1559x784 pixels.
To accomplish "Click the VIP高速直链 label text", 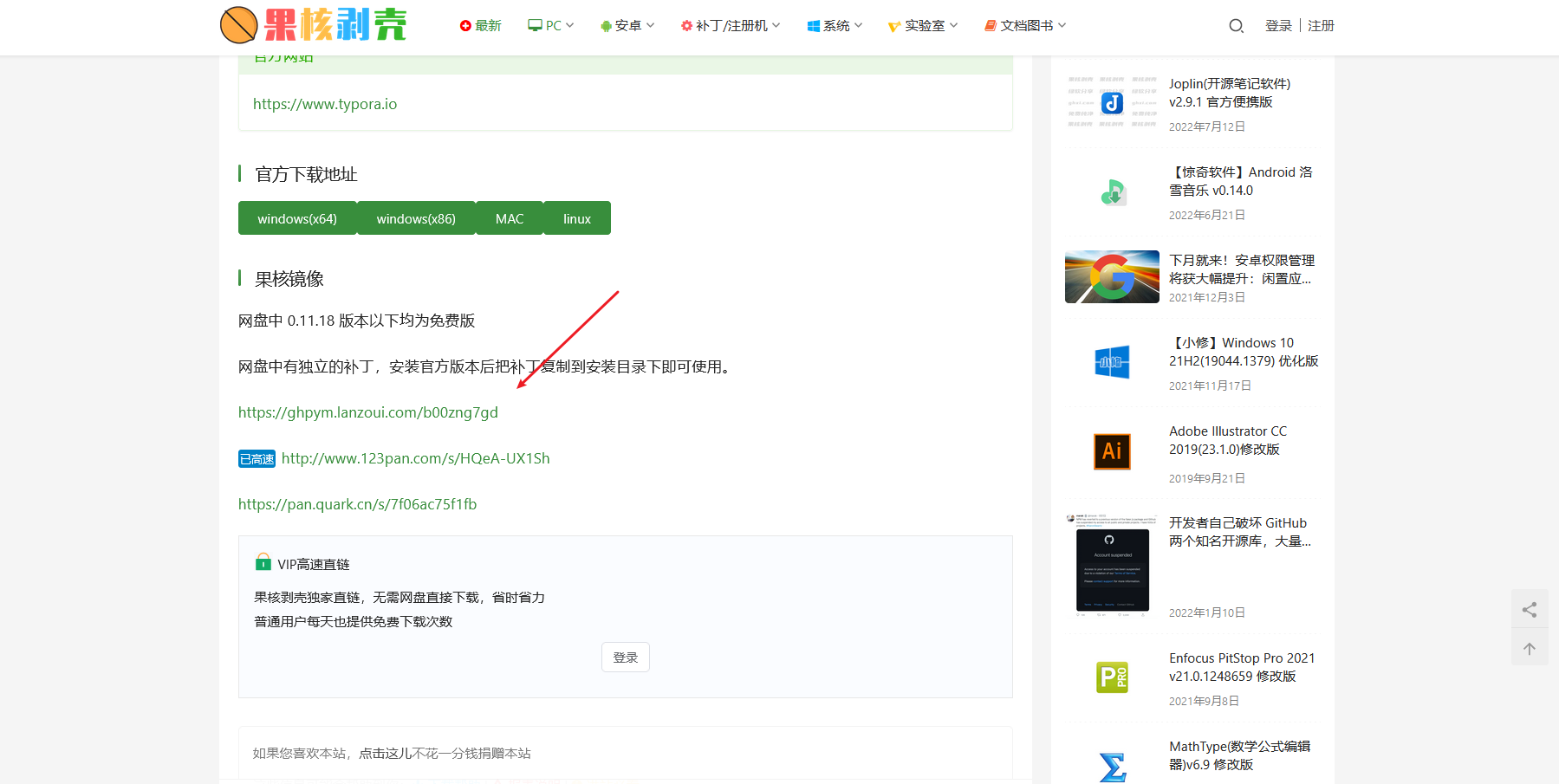I will [314, 564].
